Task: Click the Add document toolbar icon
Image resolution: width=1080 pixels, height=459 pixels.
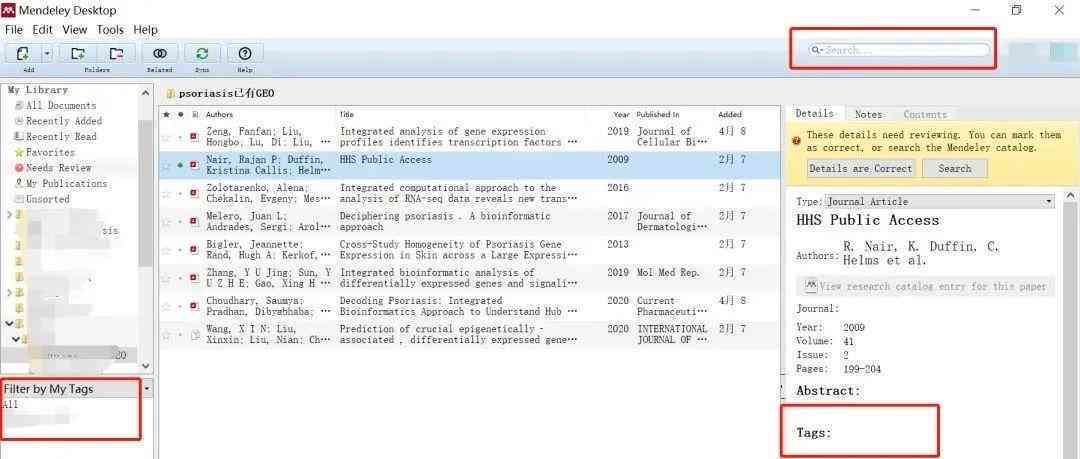Action: pyautogui.click(x=22, y=53)
